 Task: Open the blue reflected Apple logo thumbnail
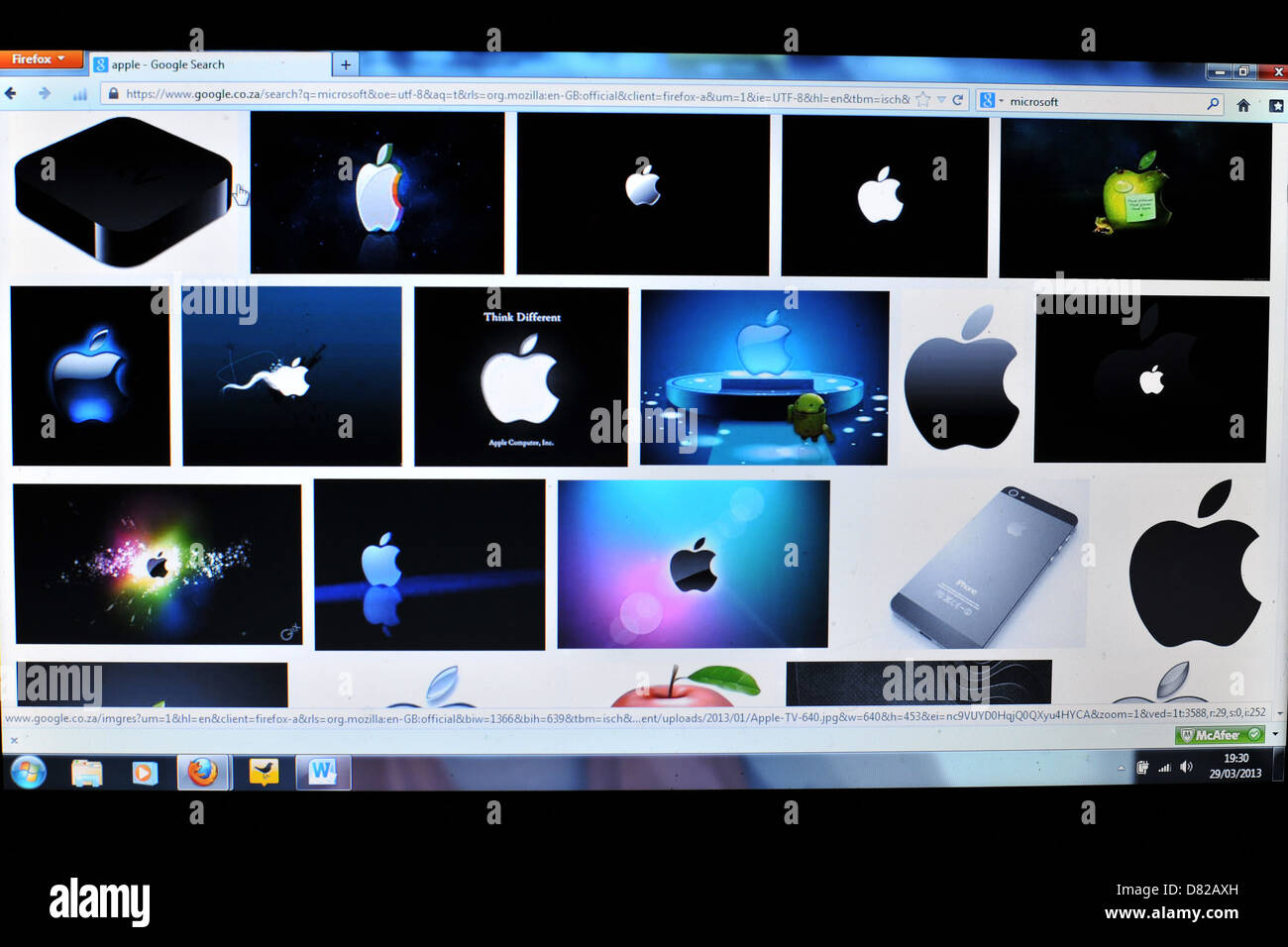coord(429,565)
